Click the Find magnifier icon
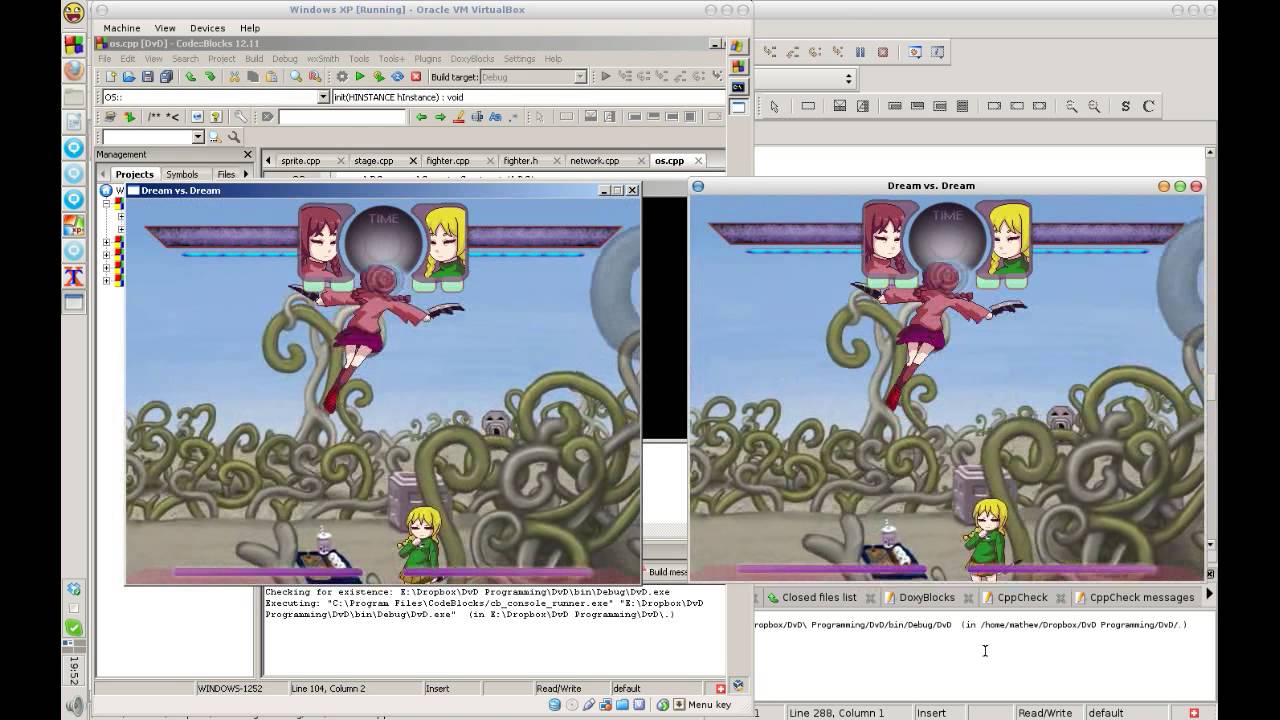Viewport: 1280px width, 720px height. [x=296, y=77]
